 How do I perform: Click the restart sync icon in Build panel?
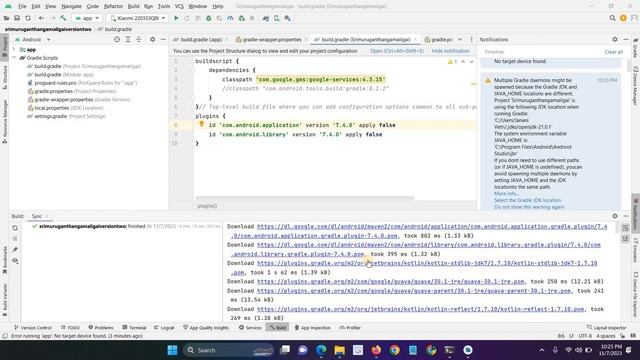15,228
